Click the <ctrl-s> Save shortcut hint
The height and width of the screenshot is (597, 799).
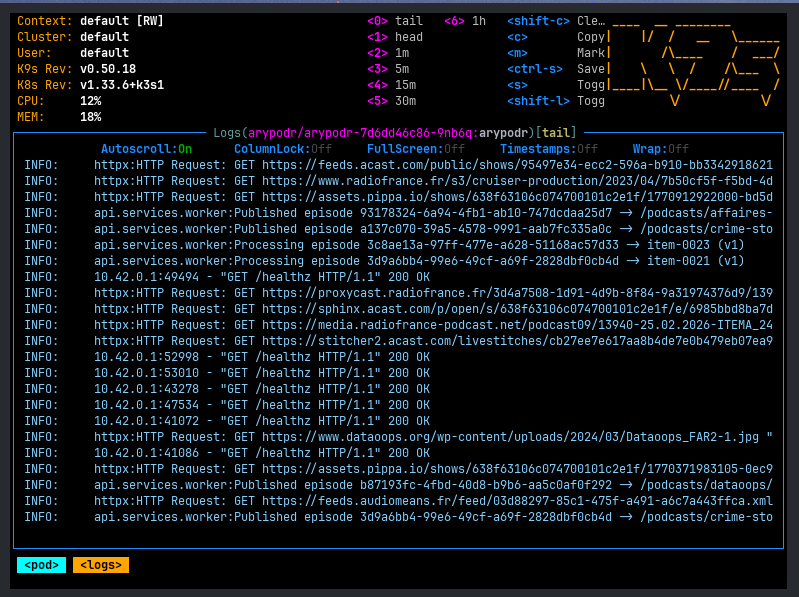tap(555, 69)
